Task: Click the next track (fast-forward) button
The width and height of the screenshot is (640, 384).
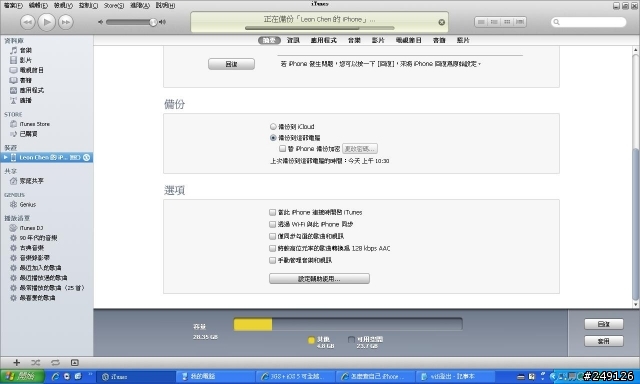Action: coord(66,22)
